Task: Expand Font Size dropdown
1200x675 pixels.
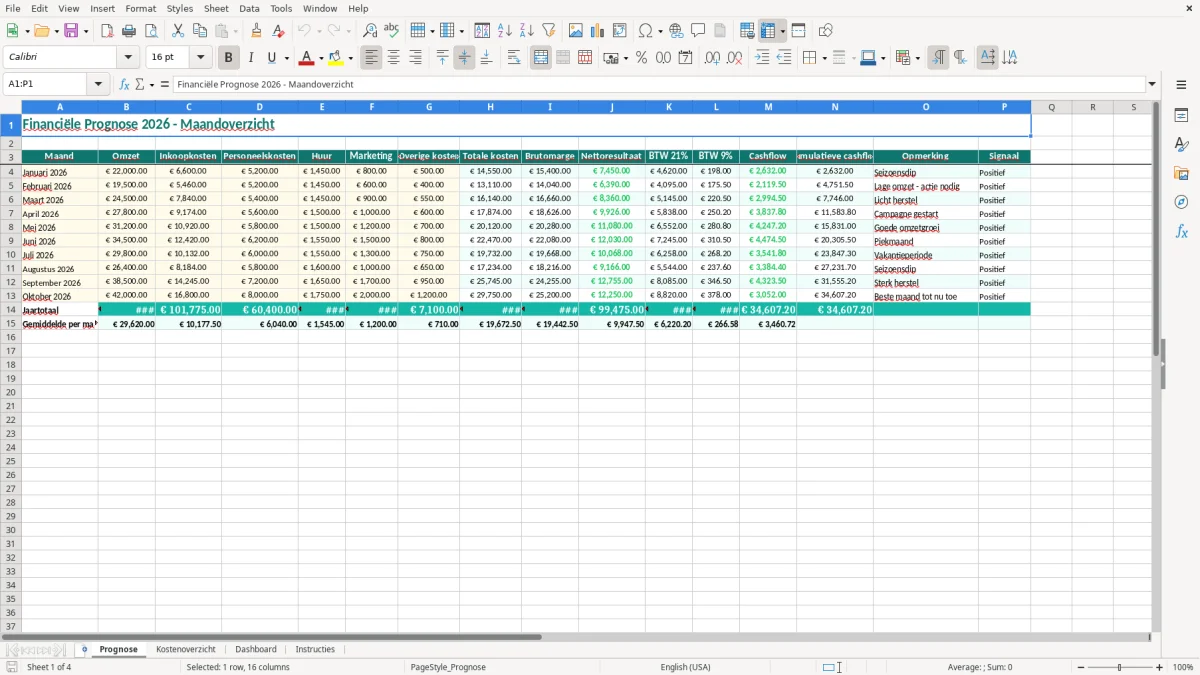Action: [200, 58]
